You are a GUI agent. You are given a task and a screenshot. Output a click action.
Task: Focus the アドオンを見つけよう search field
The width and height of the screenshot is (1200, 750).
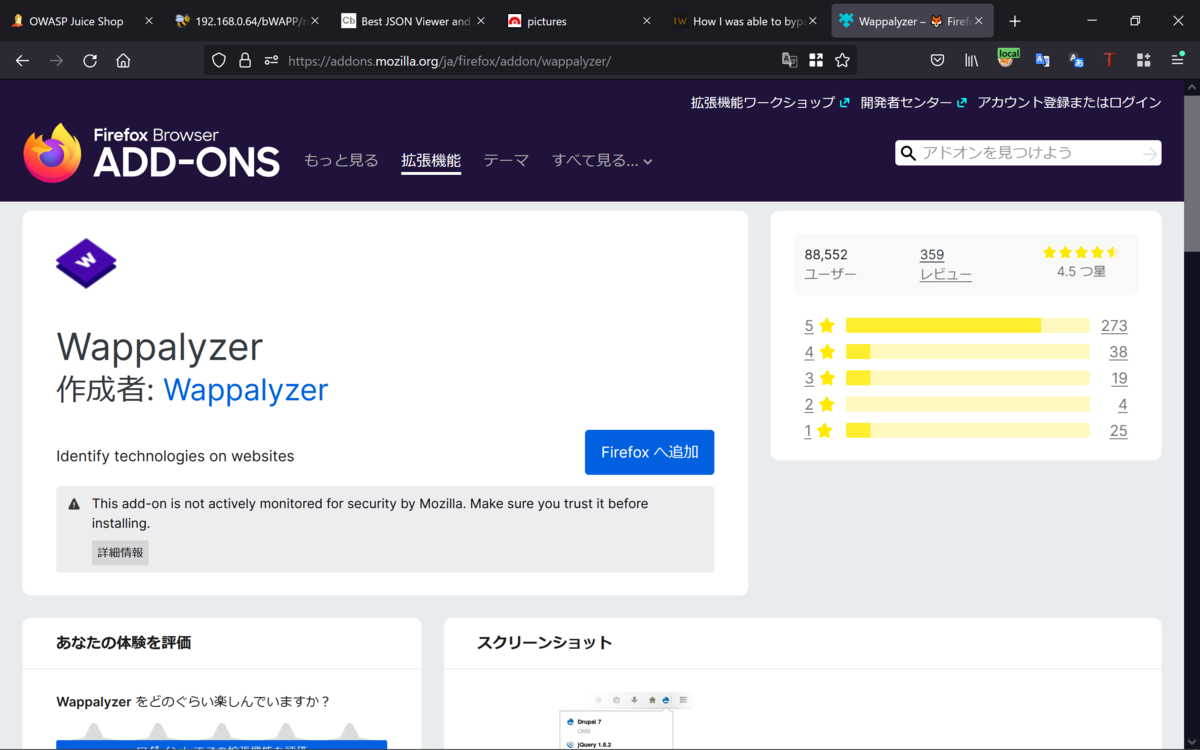point(1028,153)
